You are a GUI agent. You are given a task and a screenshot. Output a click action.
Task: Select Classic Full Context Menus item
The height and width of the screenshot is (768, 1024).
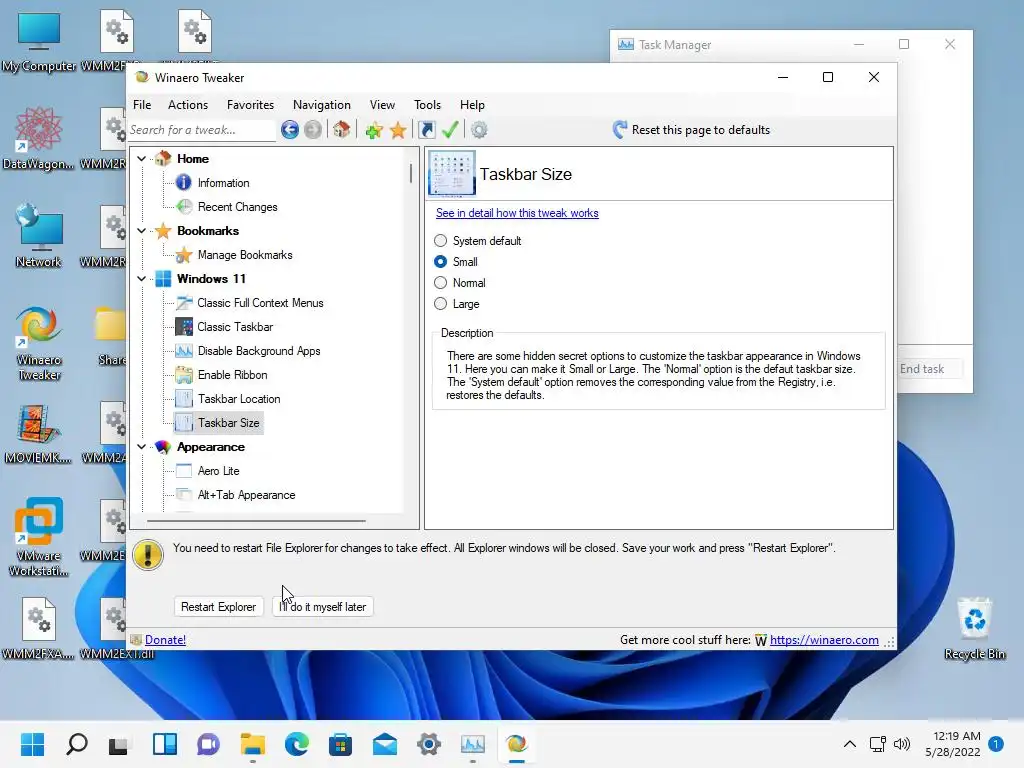tap(260, 303)
